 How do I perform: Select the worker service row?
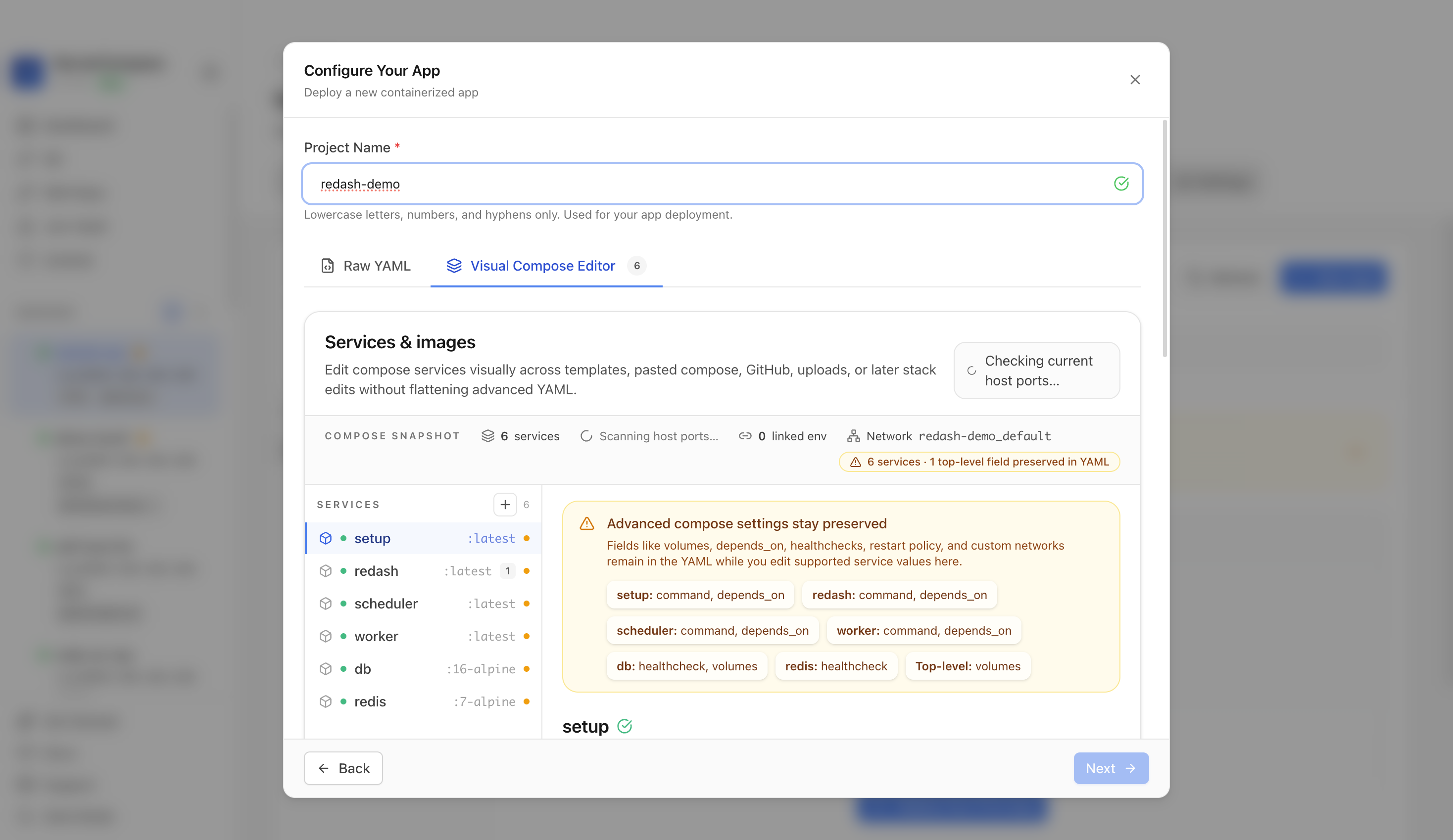point(423,637)
